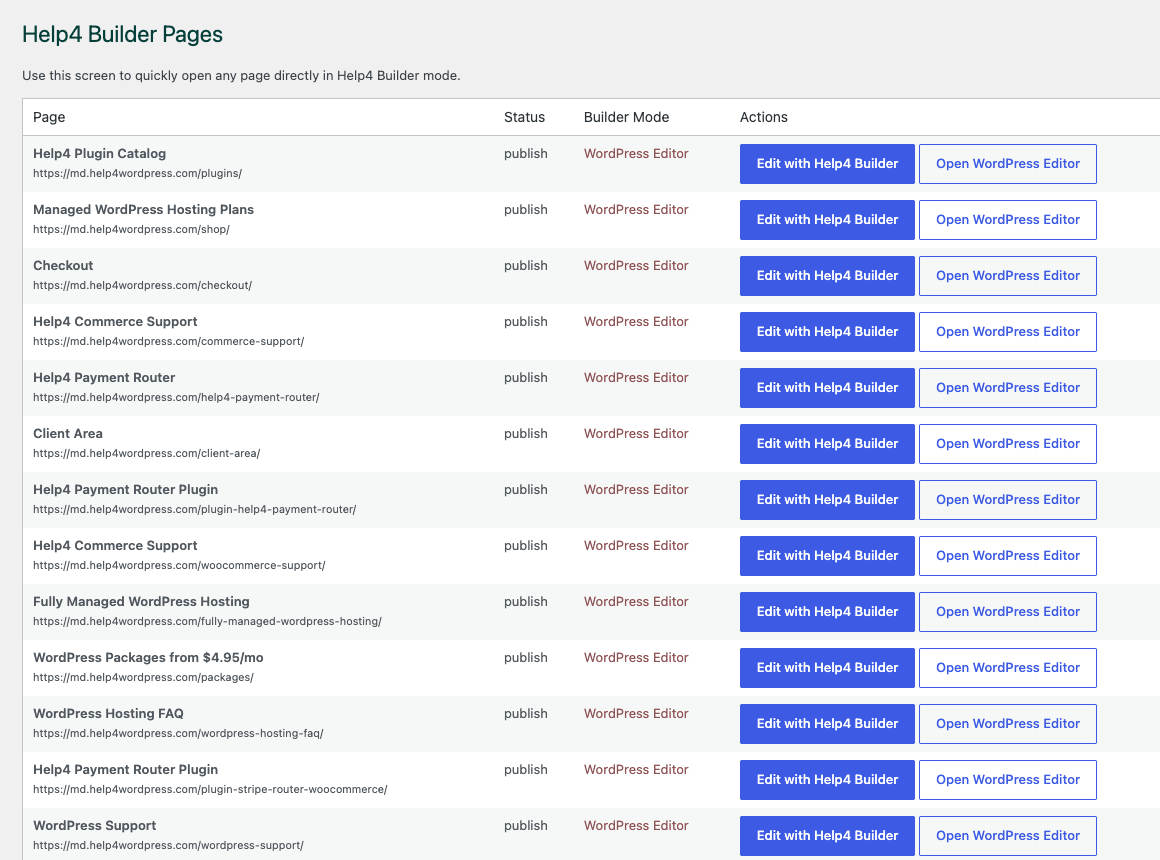Click the Managed WordPress Hosting Plans title
Screen dimensions: 1160x860
coord(144,209)
